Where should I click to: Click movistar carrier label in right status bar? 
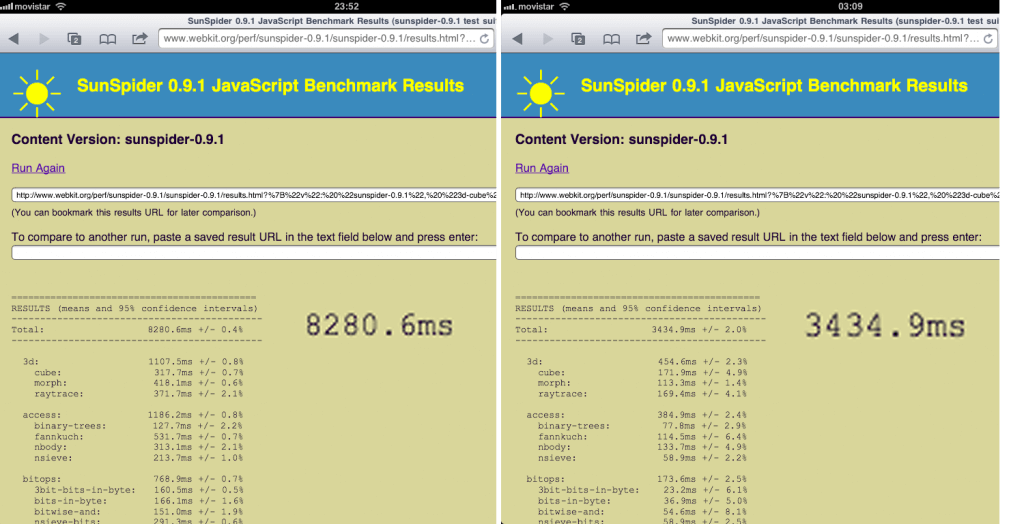536,7
